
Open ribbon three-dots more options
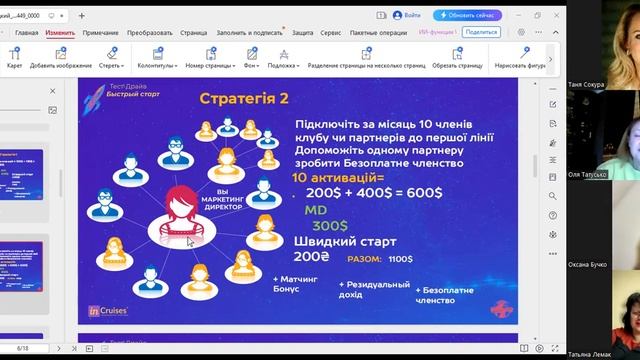(538, 32)
